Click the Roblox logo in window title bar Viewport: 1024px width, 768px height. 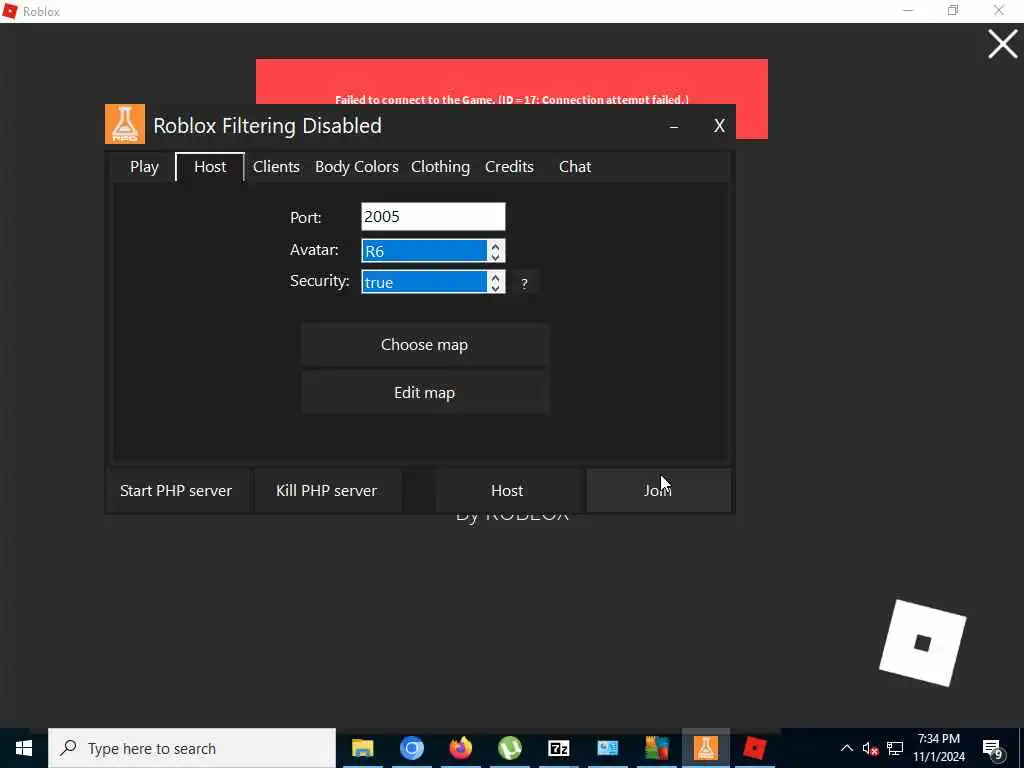click(10, 11)
